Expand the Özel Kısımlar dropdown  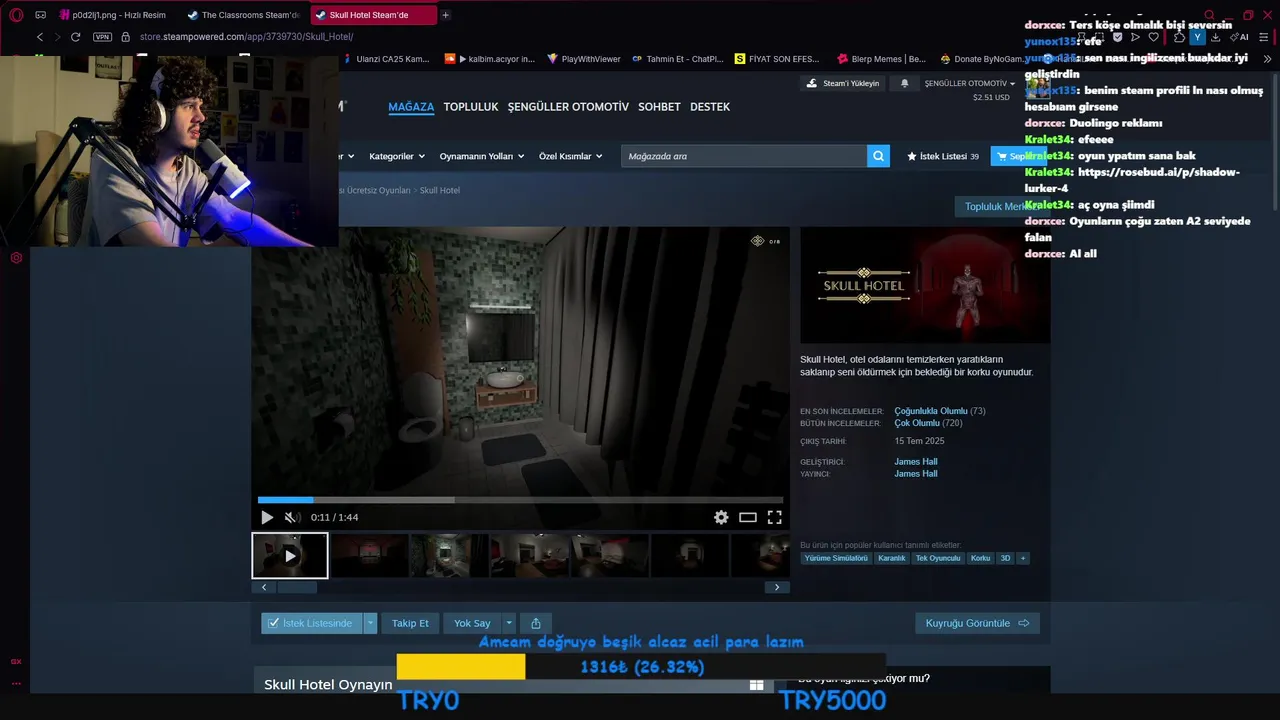(571, 156)
